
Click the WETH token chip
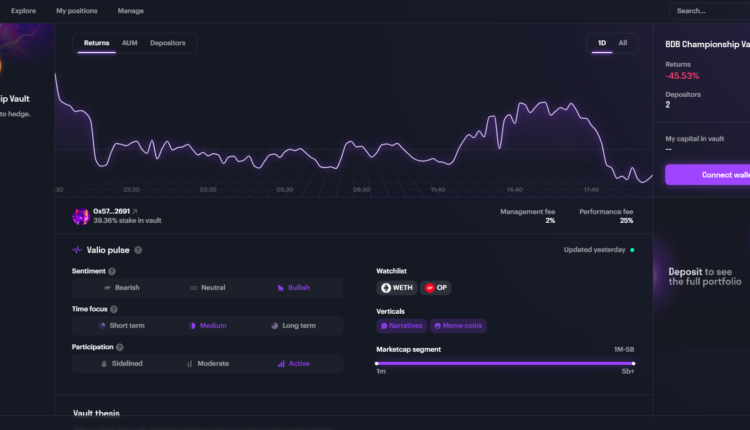(x=397, y=287)
